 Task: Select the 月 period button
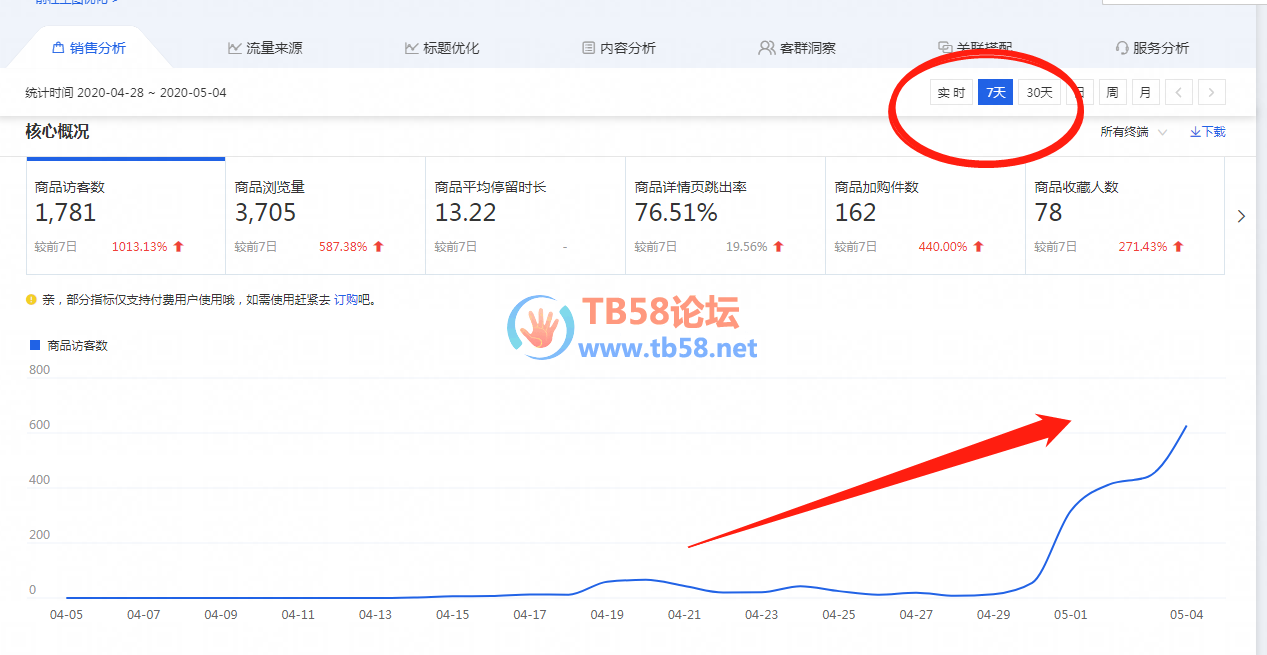click(1144, 93)
